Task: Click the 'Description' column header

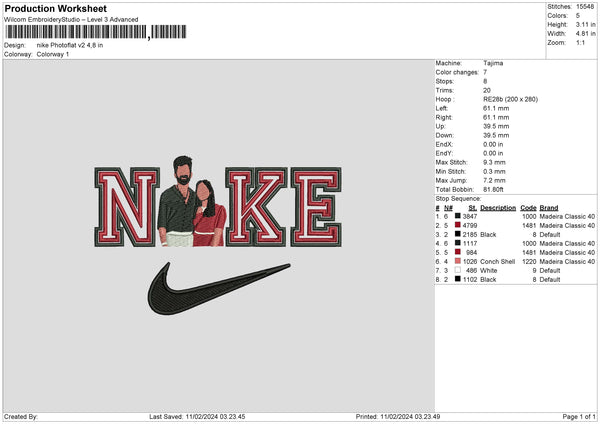Action: (498, 208)
